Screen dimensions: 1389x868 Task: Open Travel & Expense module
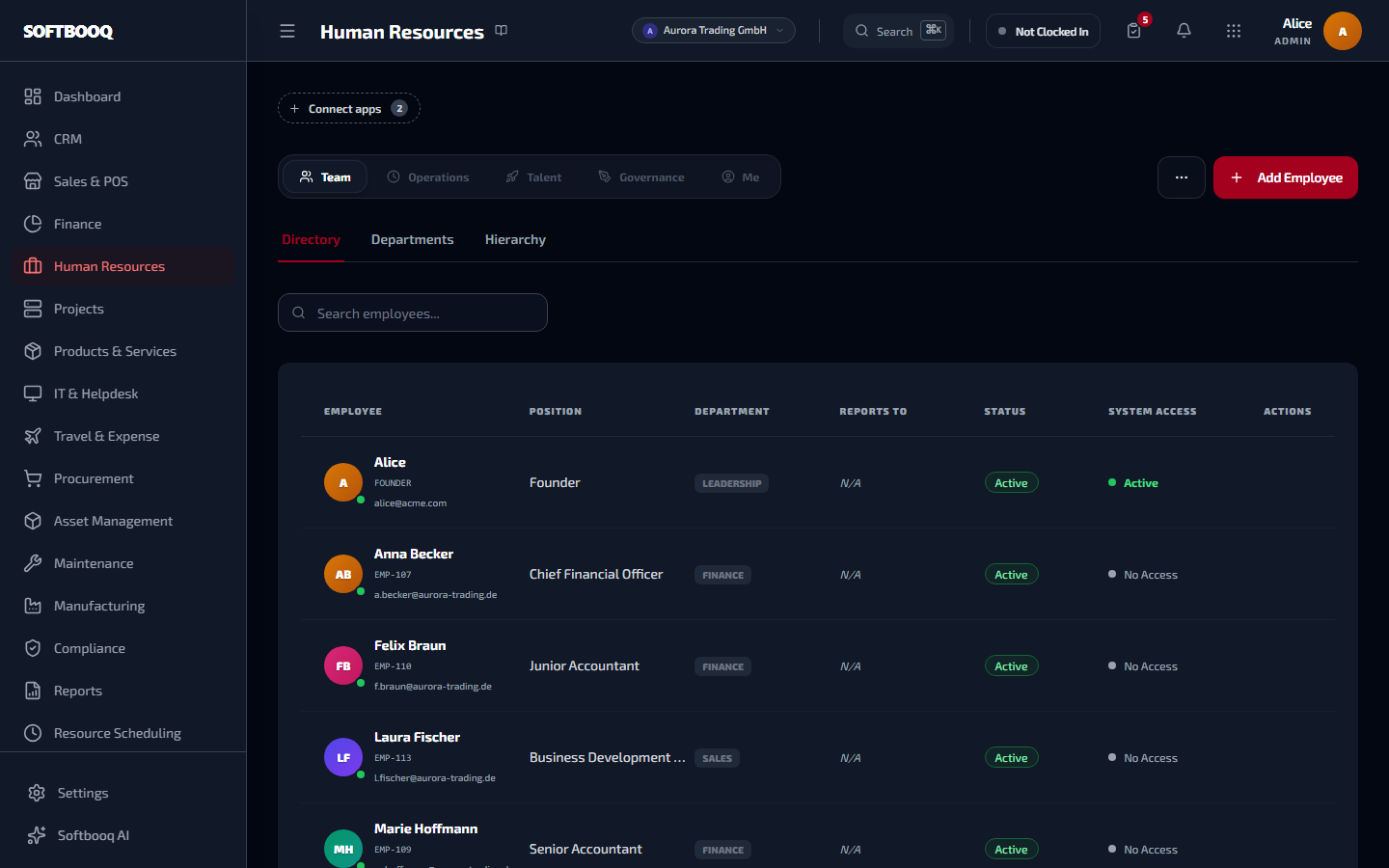pyautogui.click(x=123, y=436)
